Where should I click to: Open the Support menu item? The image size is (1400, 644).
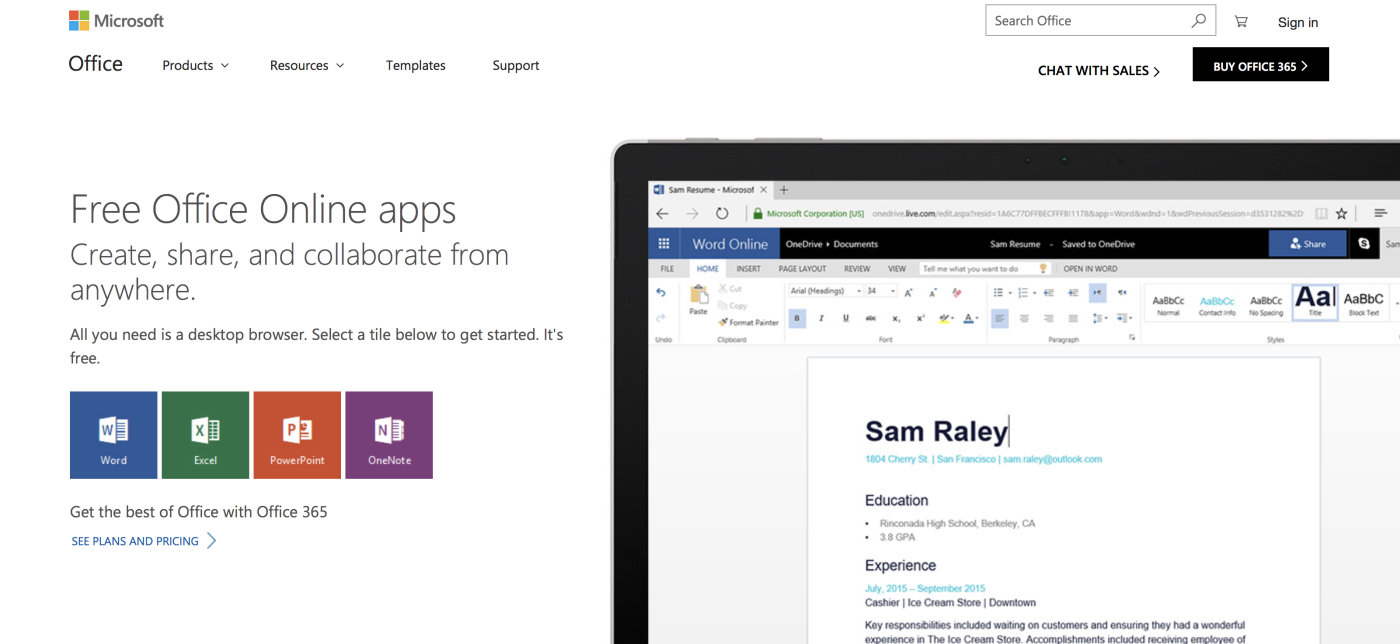(x=516, y=65)
